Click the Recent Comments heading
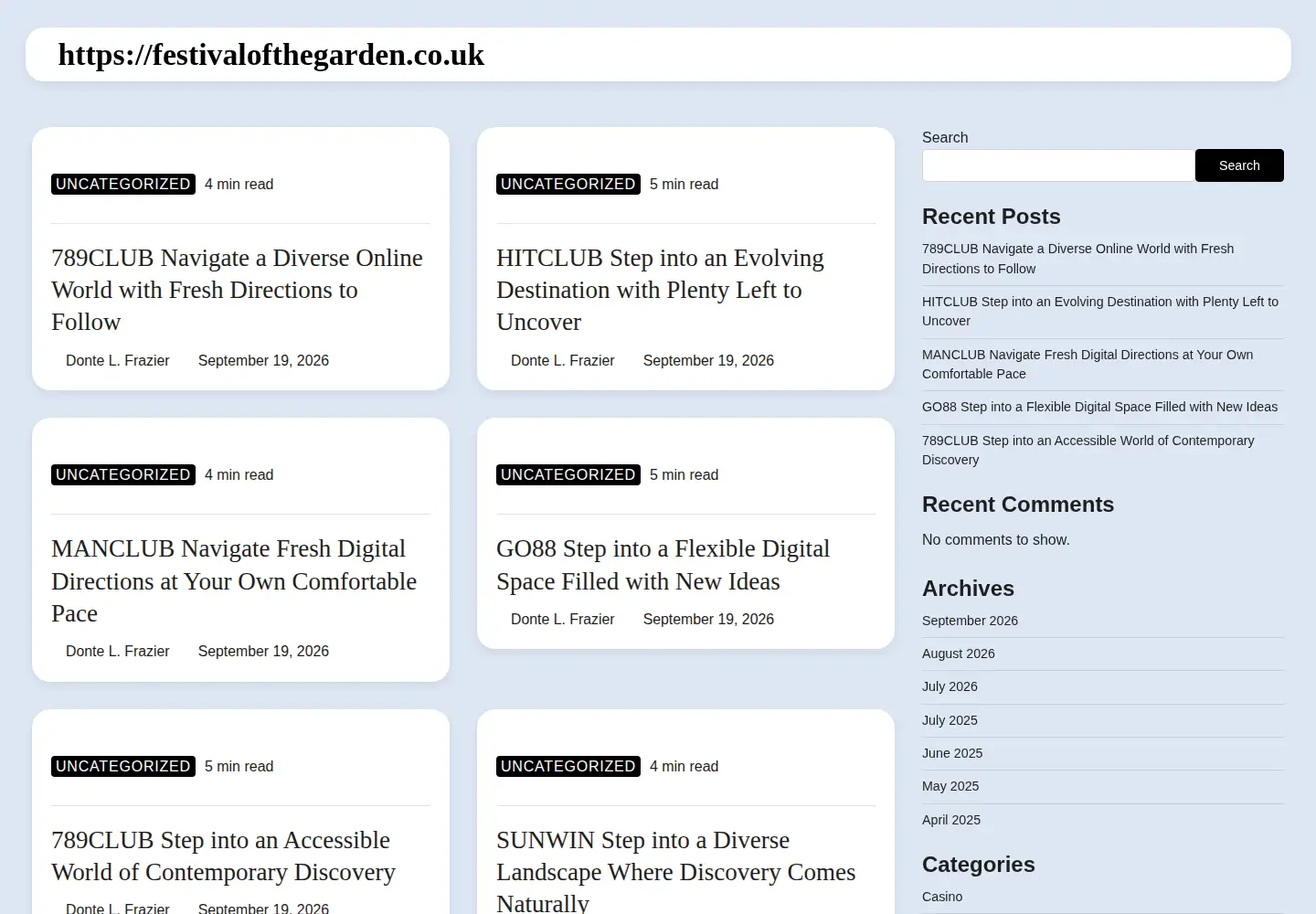The height and width of the screenshot is (914, 1316). 1018,505
